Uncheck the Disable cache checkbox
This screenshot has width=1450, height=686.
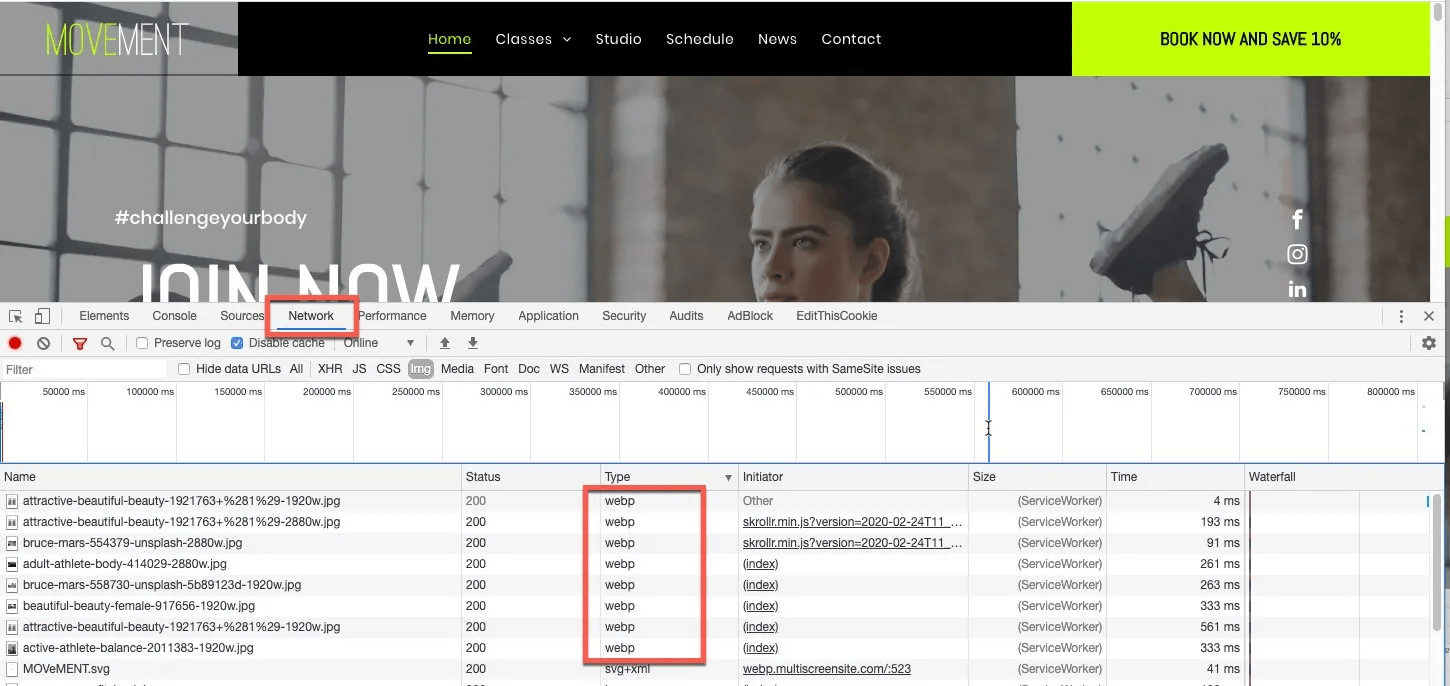(x=237, y=343)
